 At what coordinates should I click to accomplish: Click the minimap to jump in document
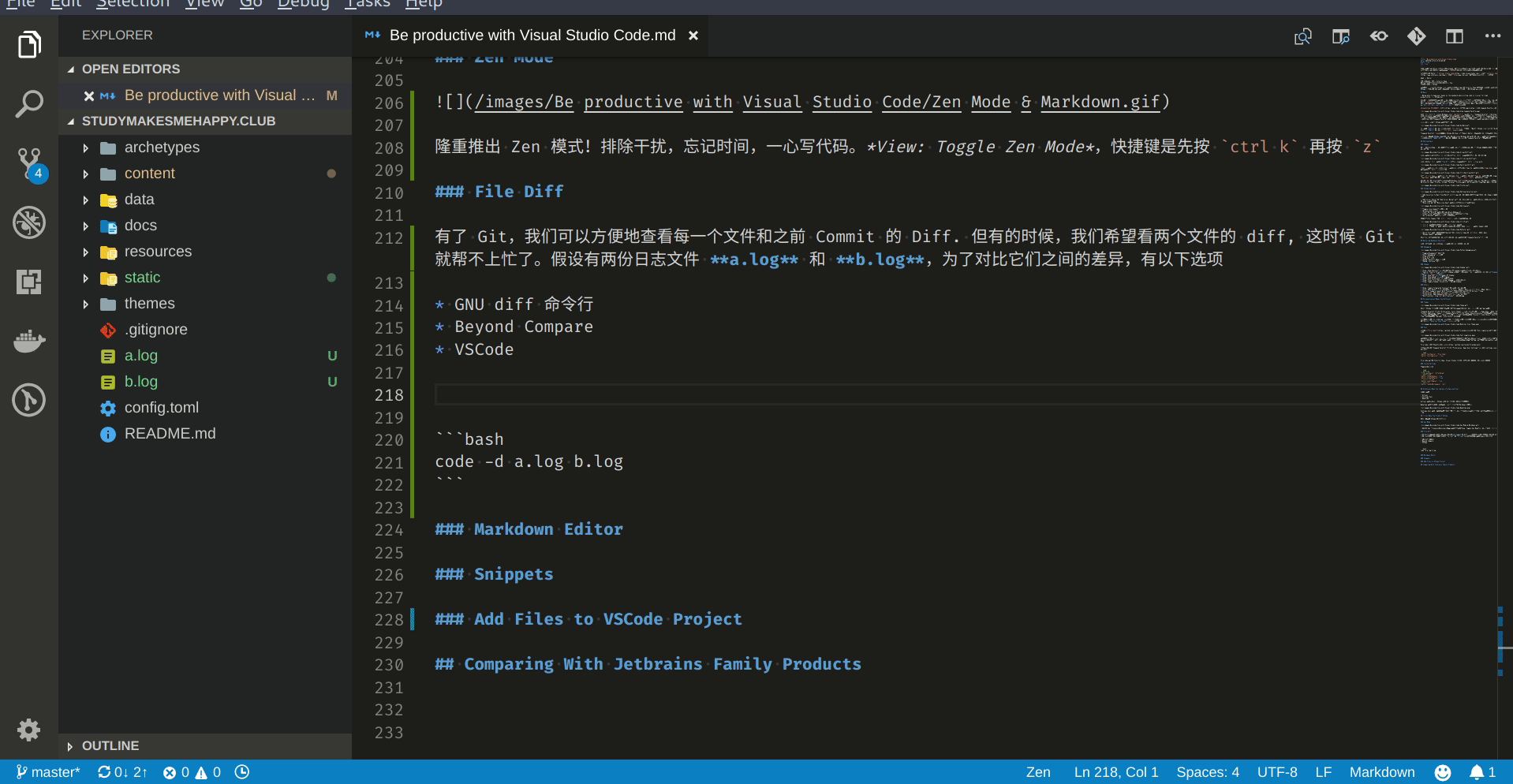click(x=1458, y=260)
